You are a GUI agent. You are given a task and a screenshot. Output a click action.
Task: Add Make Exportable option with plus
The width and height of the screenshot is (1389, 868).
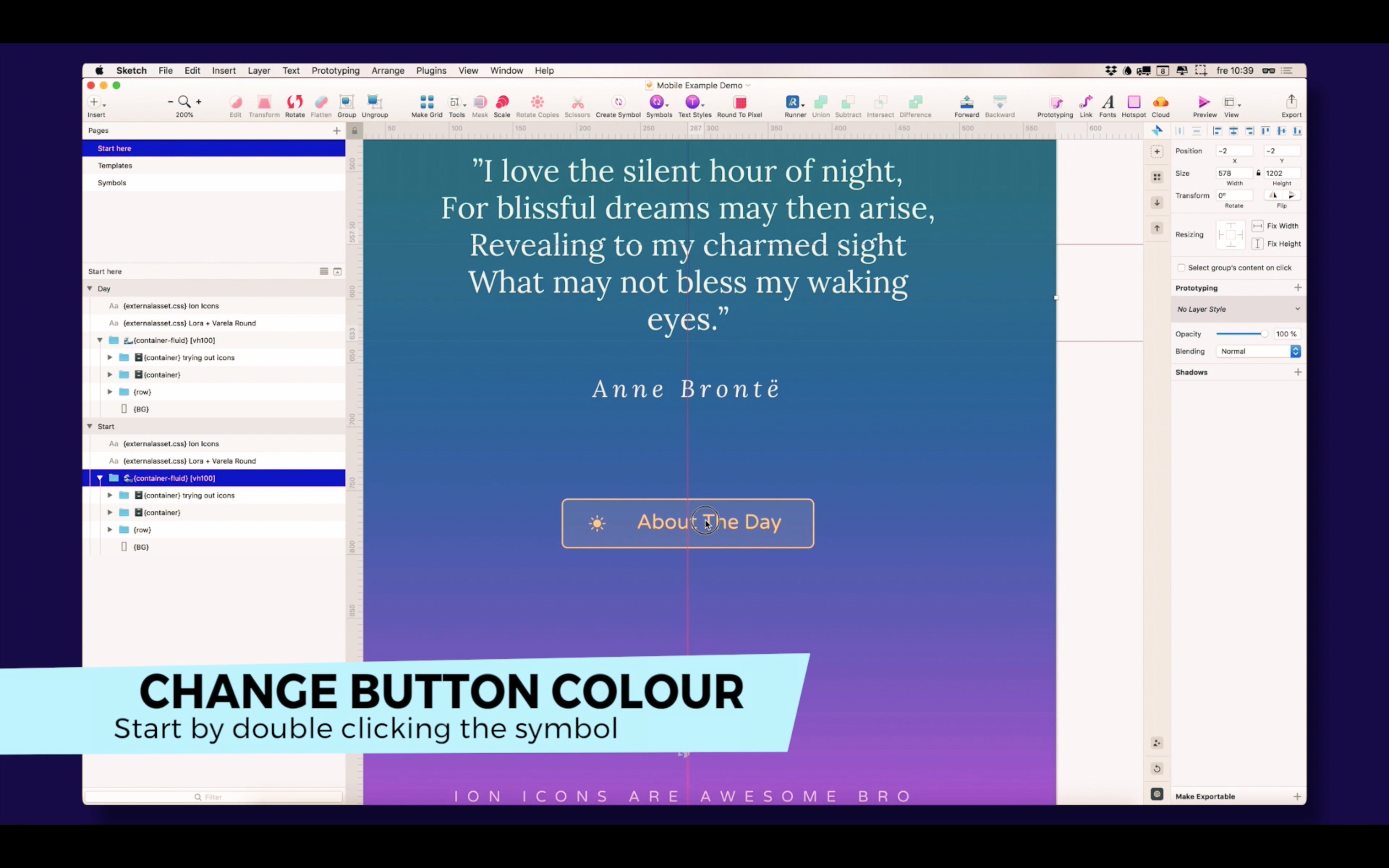point(1297,796)
